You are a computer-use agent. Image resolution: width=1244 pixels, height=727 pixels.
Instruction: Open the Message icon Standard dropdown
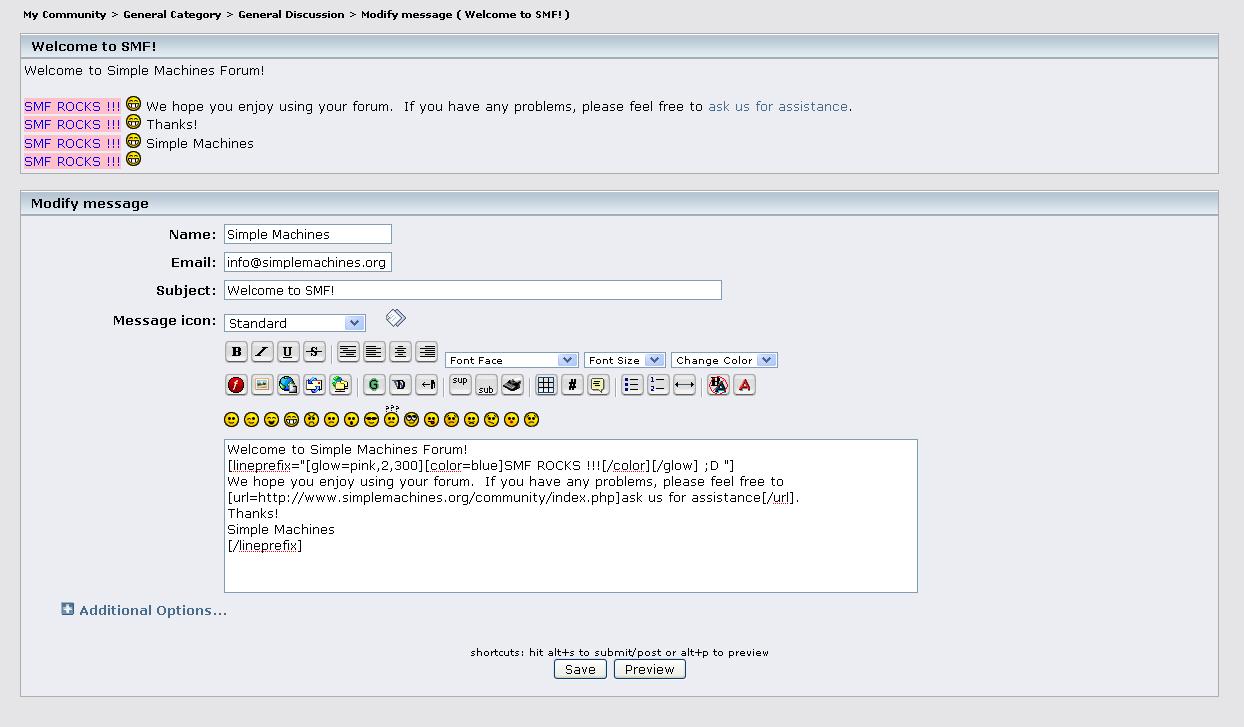295,323
